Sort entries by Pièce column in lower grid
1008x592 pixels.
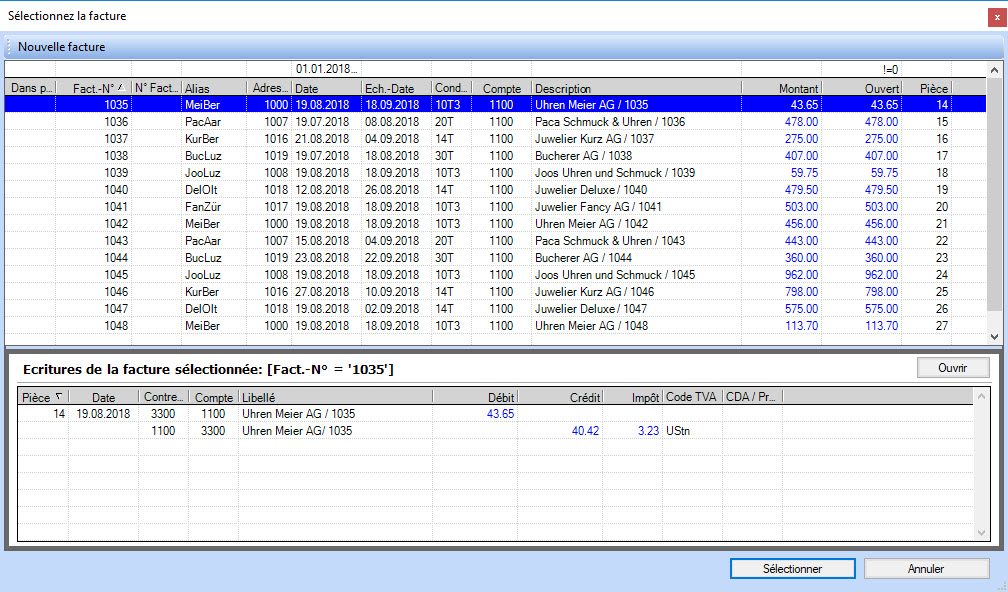[40, 397]
